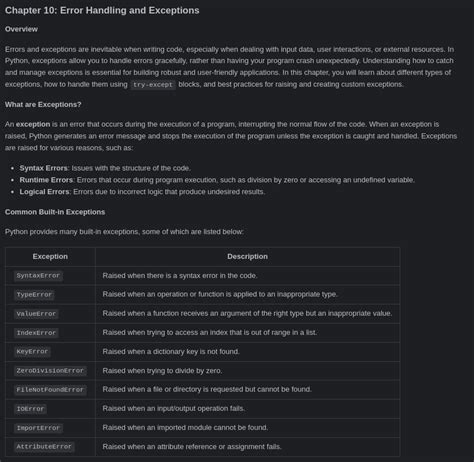Screen dimensions: 474x462
Task: Click the Exception column header
Action: click(x=50, y=256)
